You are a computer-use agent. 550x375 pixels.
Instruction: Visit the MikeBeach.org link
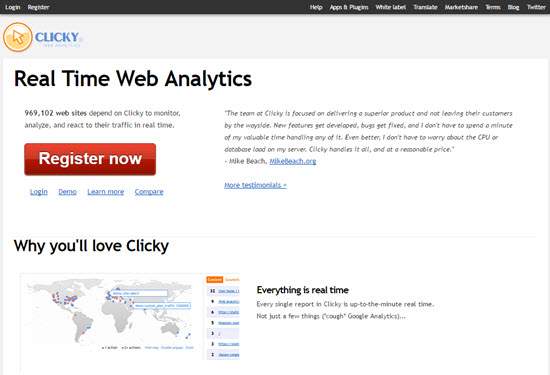(293, 161)
